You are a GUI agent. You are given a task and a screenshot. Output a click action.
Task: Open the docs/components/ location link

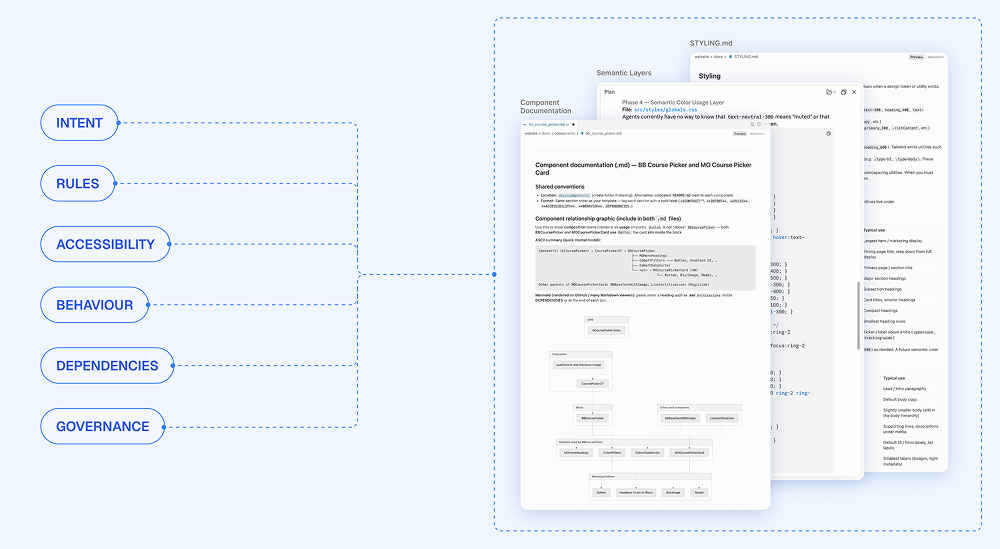[x=575, y=195]
